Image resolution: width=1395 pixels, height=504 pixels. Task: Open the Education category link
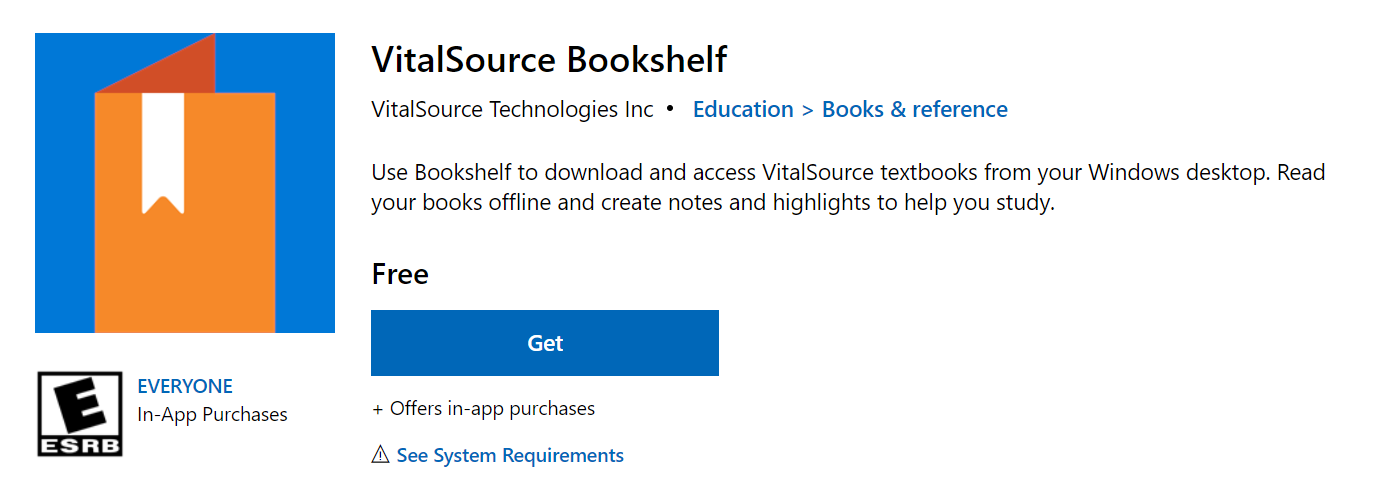coord(743,109)
